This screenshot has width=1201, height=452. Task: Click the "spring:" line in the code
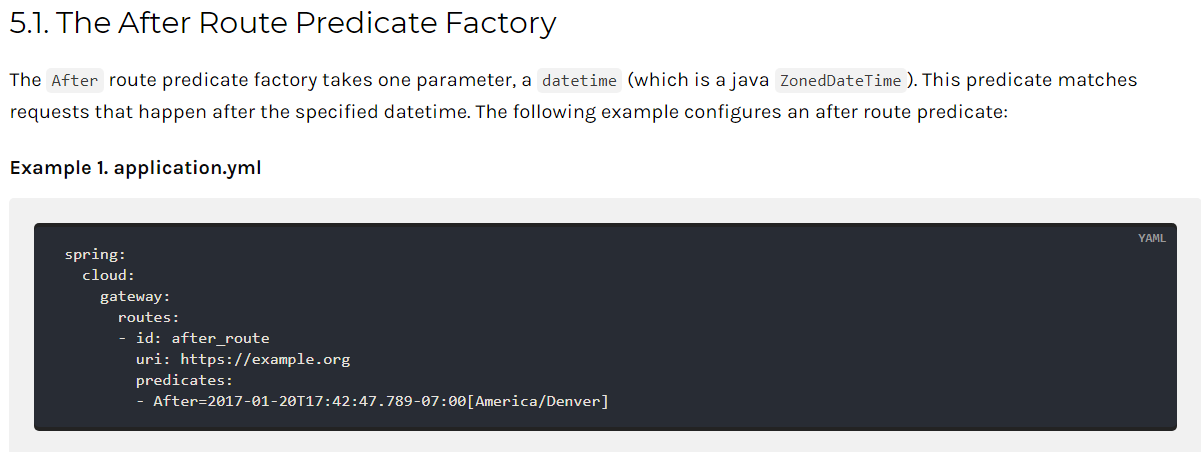tap(96, 254)
